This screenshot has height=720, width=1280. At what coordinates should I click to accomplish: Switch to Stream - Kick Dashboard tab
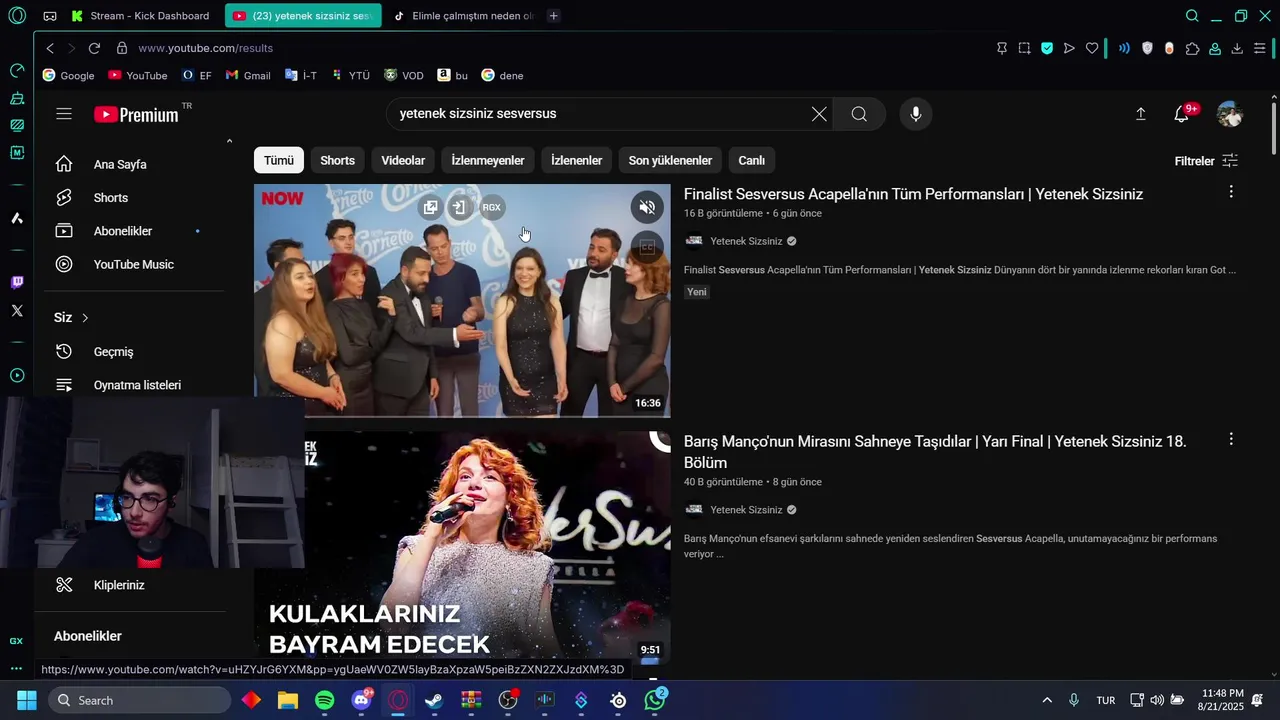(x=141, y=16)
